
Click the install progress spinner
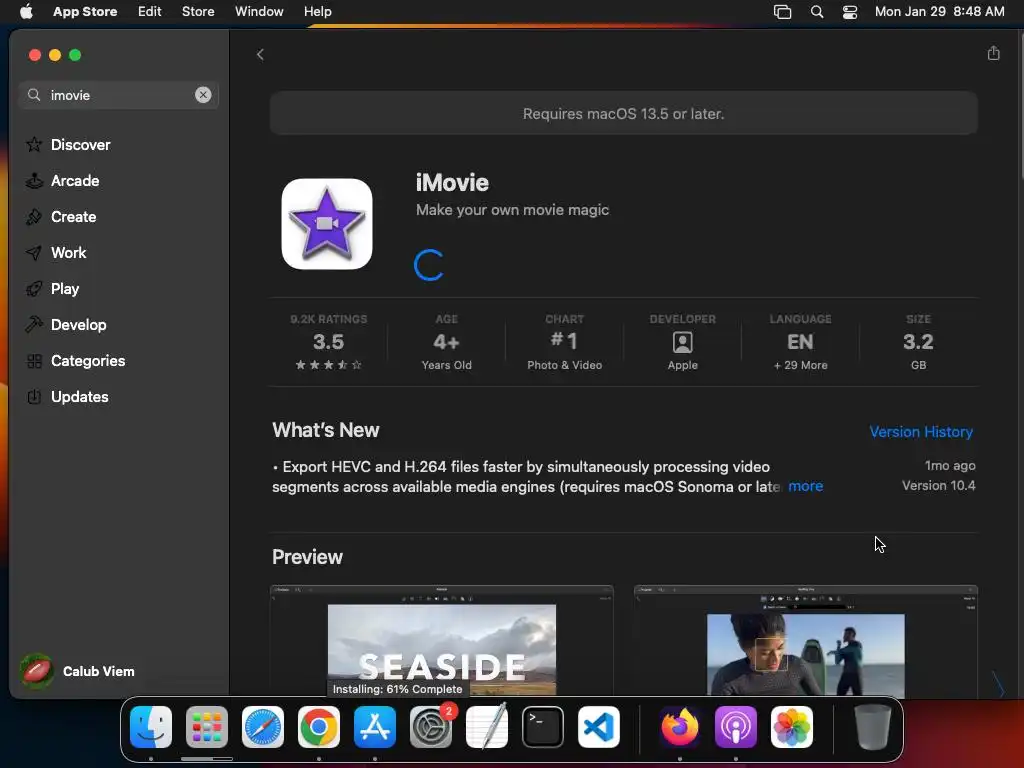(x=429, y=265)
